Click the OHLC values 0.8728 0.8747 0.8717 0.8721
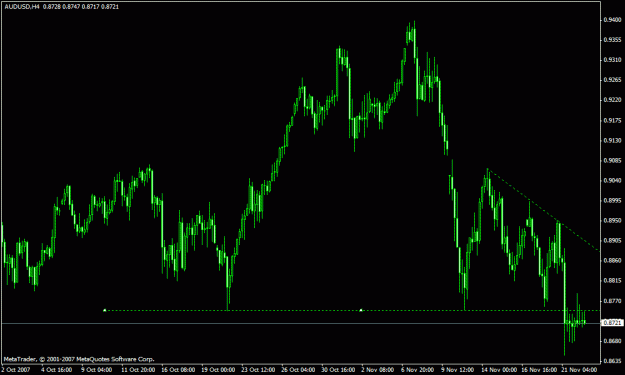This screenshot has height=375, width=625. 81,6
